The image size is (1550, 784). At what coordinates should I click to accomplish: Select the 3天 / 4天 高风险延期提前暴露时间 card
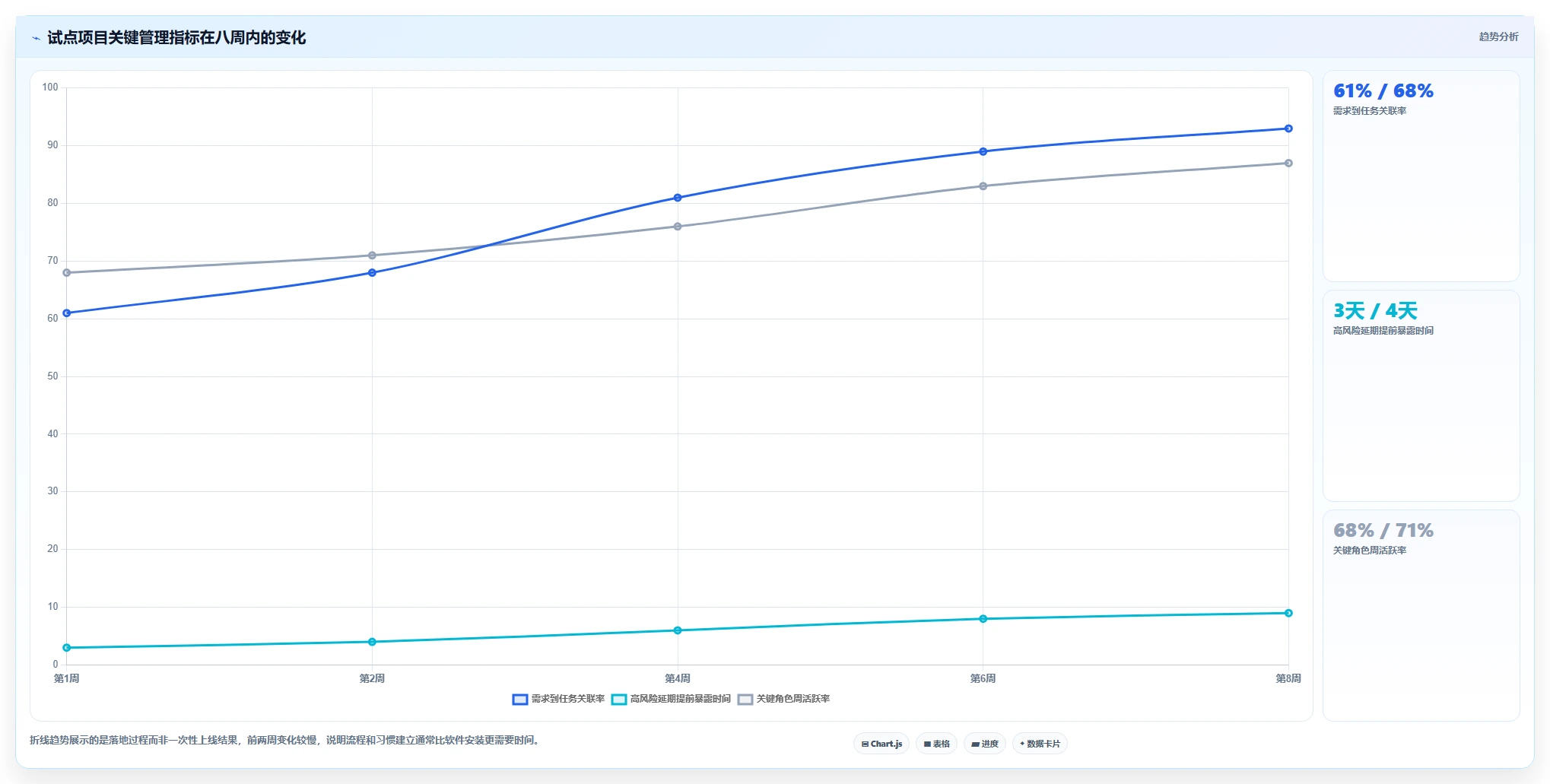tap(1421, 396)
